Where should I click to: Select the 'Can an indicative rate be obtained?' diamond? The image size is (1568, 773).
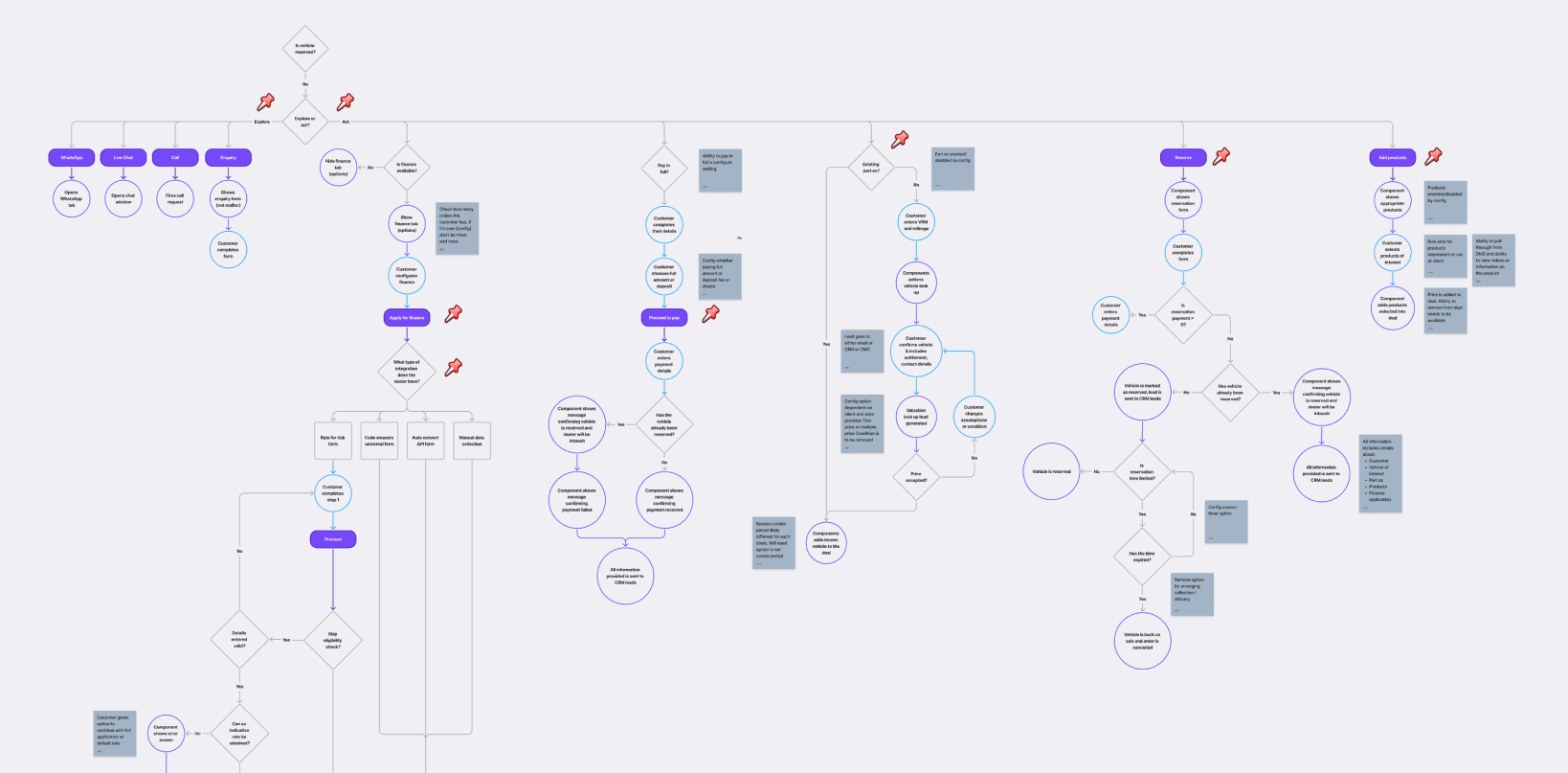(x=239, y=734)
